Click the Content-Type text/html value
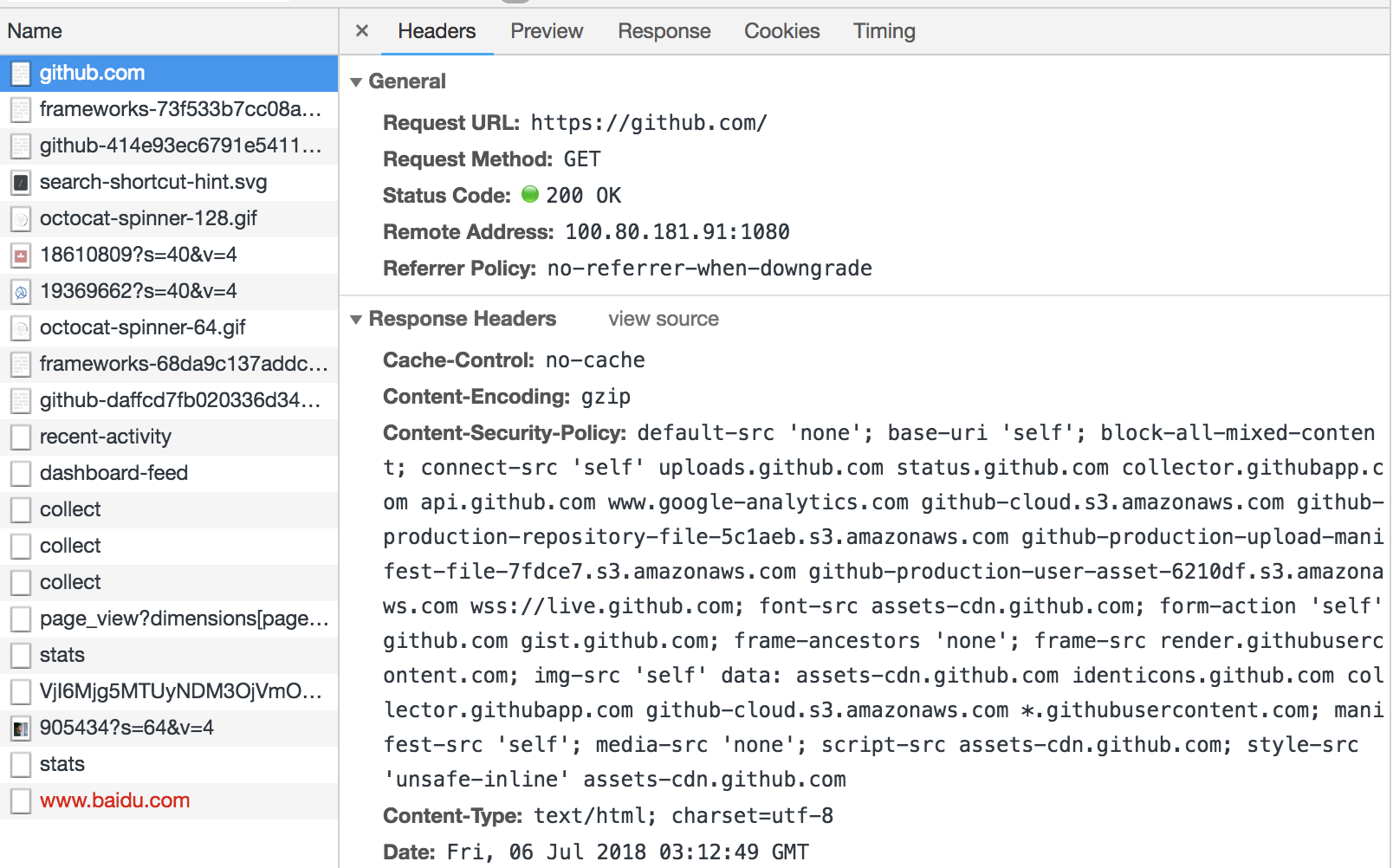This screenshot has width=1393, height=868. 684,816
